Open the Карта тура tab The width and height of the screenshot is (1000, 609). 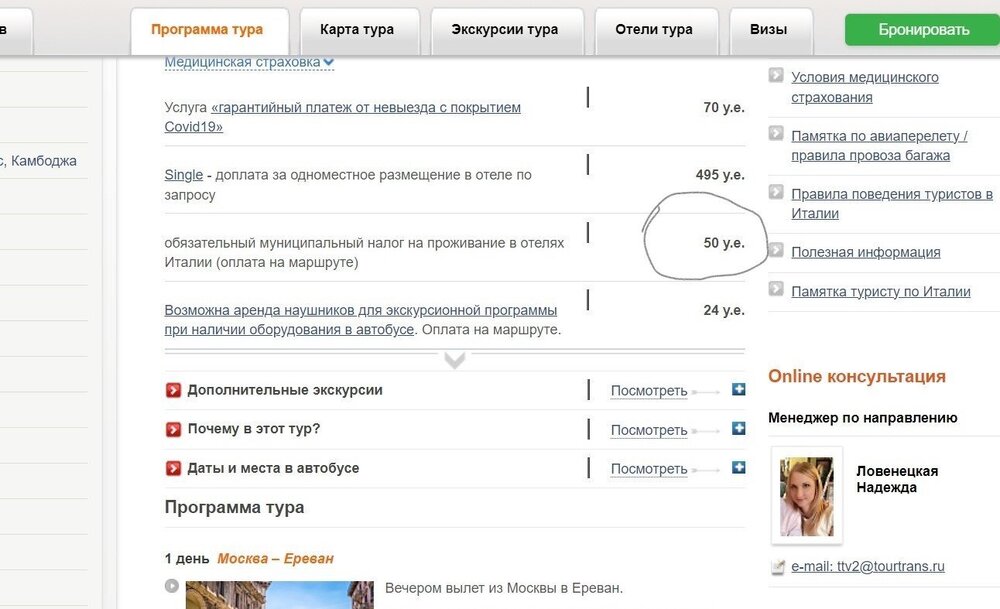(359, 30)
